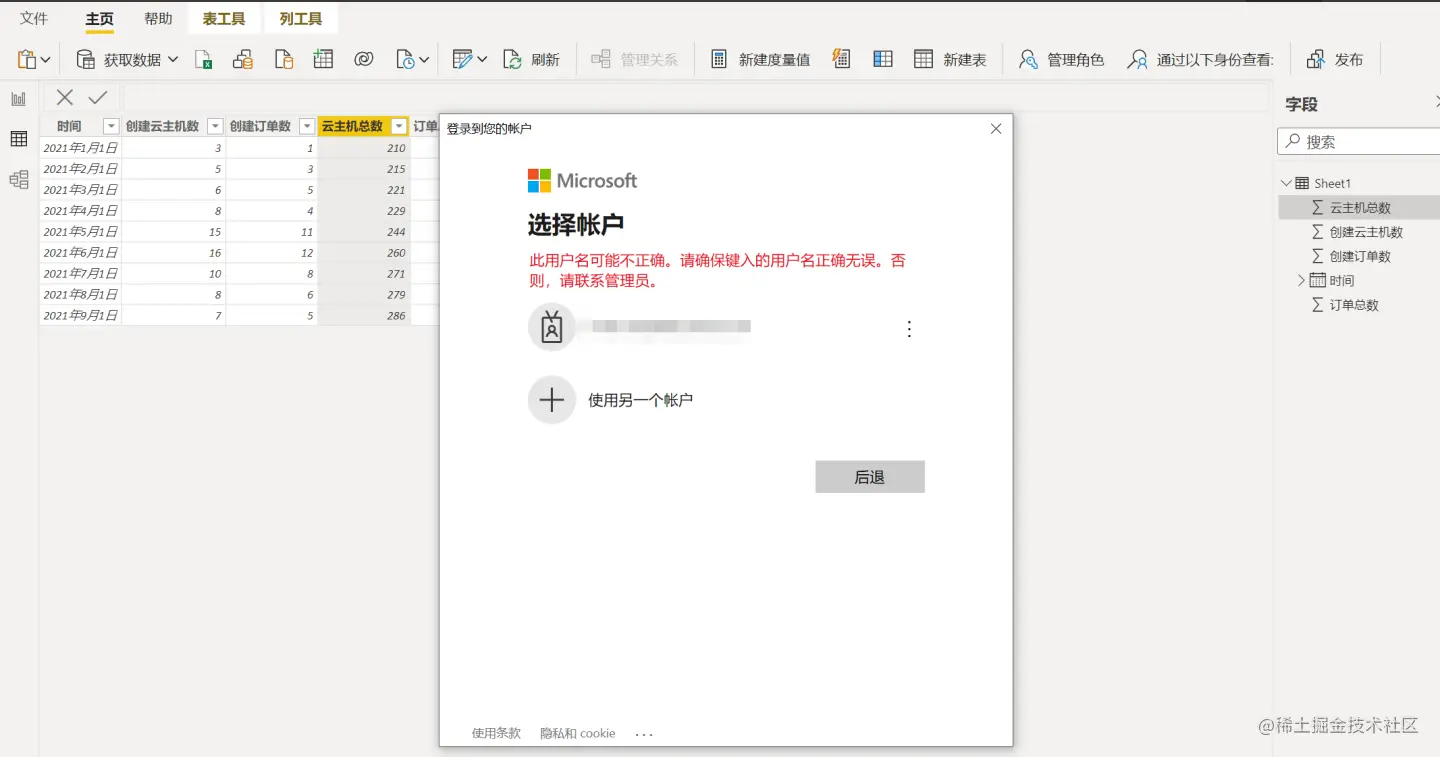Click the cell with value 286

coord(364,315)
